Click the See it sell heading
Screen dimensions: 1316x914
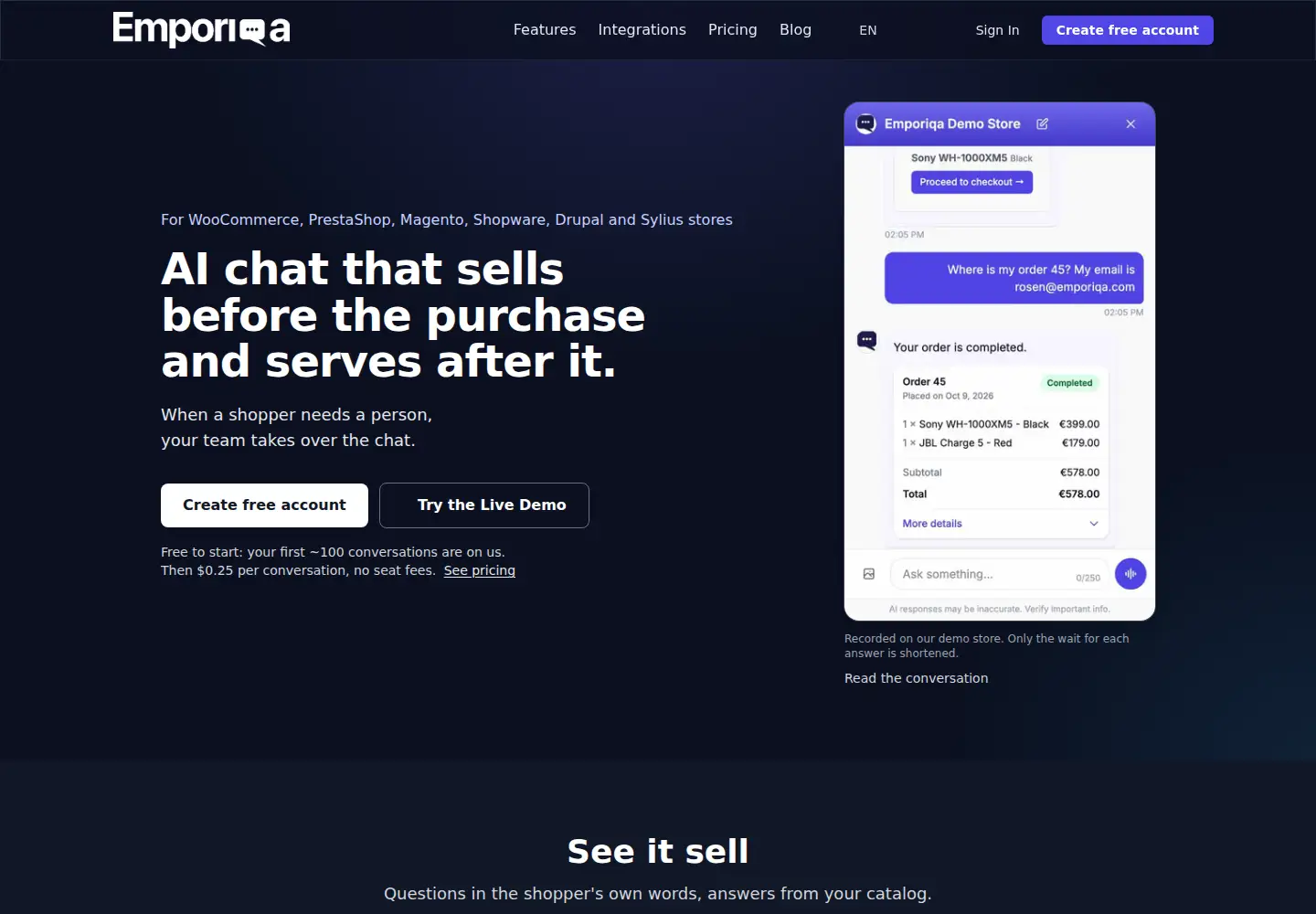point(658,852)
